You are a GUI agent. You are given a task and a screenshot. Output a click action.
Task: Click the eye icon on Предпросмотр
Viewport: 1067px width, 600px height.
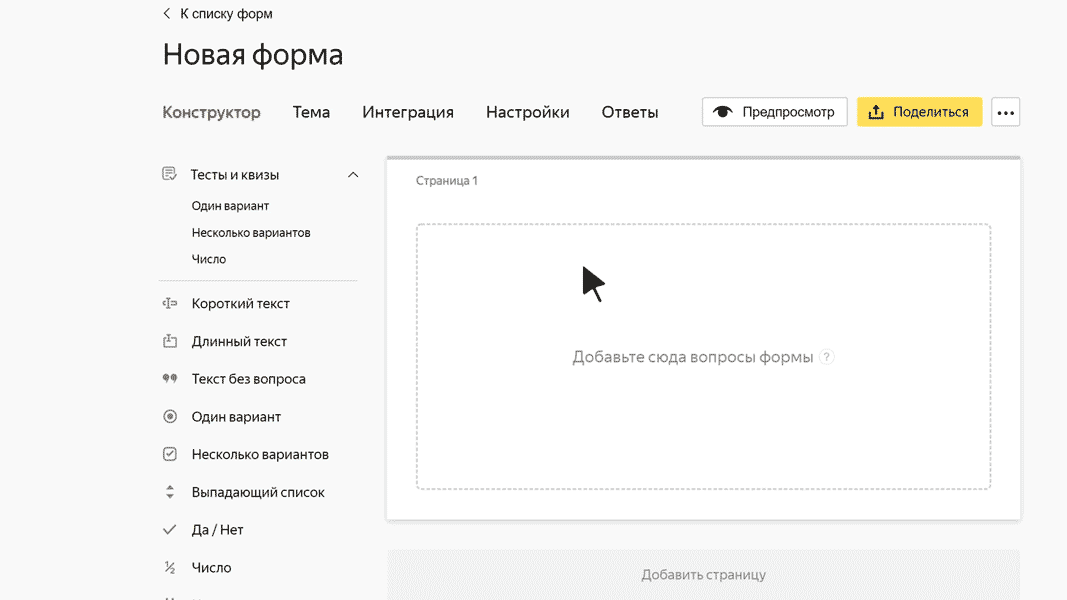click(x=724, y=111)
